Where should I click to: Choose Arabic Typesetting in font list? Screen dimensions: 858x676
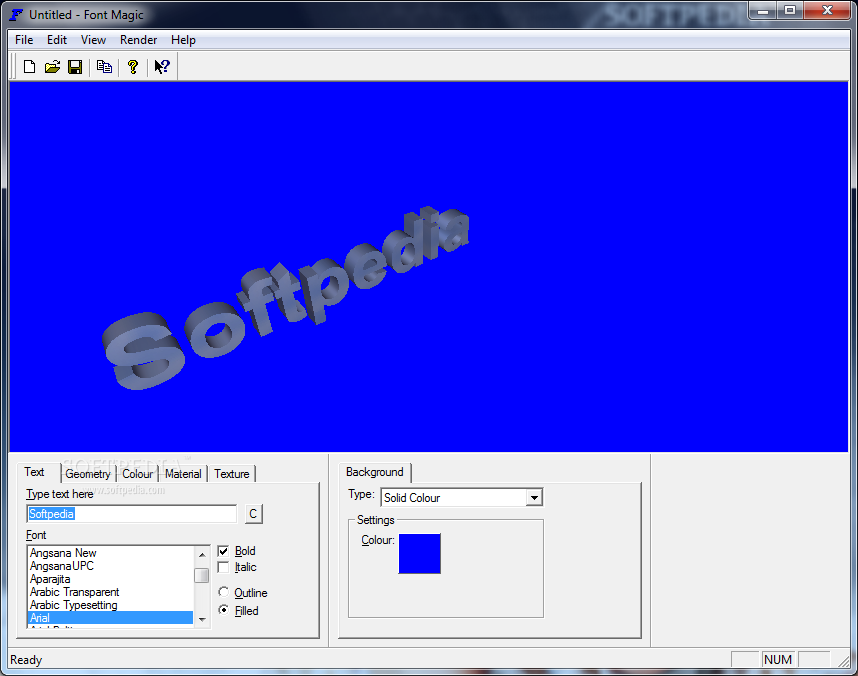(x=111, y=605)
